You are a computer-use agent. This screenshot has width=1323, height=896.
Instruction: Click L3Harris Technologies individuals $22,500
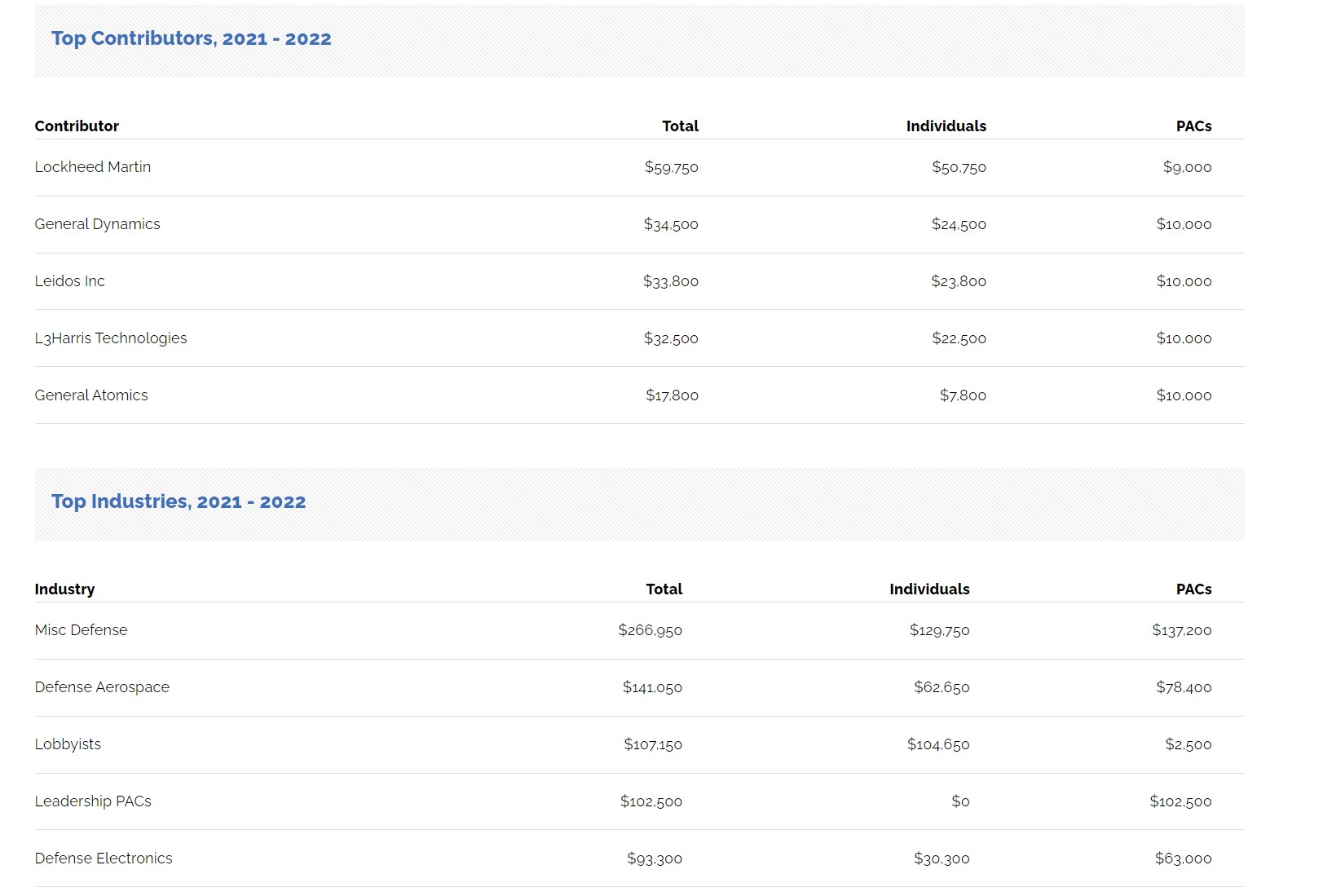(x=959, y=338)
